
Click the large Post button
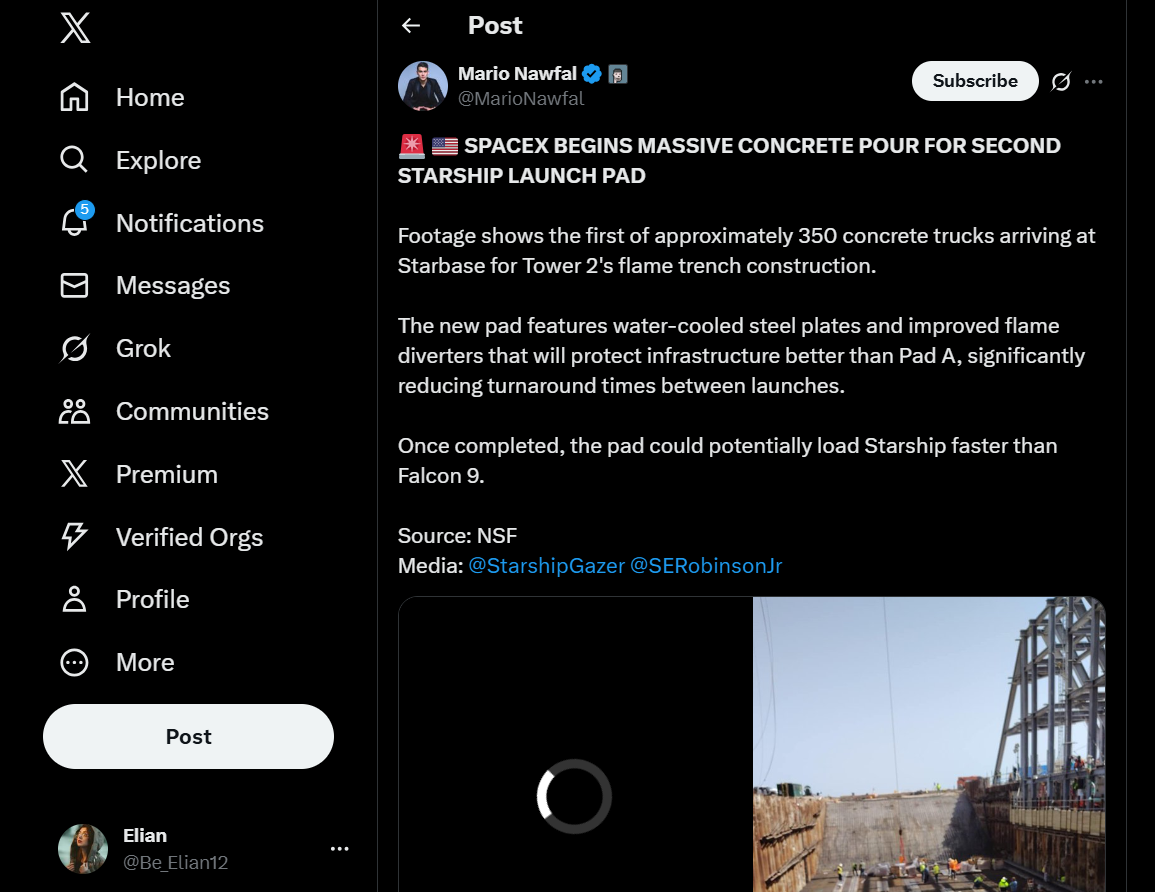[188, 737]
